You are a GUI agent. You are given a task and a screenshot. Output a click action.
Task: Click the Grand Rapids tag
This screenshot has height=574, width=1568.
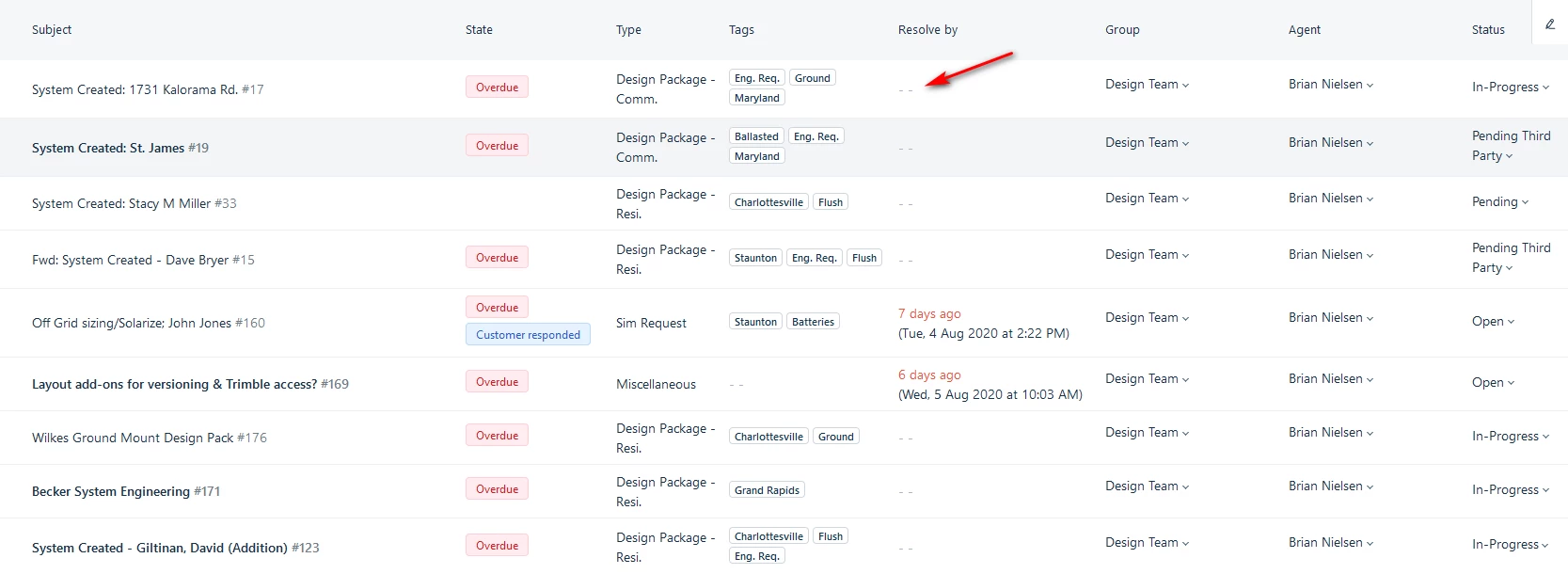767,490
